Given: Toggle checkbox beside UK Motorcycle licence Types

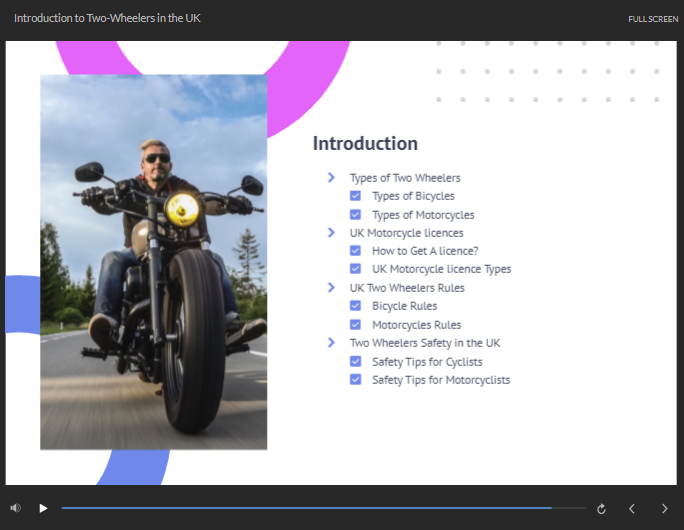Looking at the screenshot, I should pyautogui.click(x=356, y=269).
